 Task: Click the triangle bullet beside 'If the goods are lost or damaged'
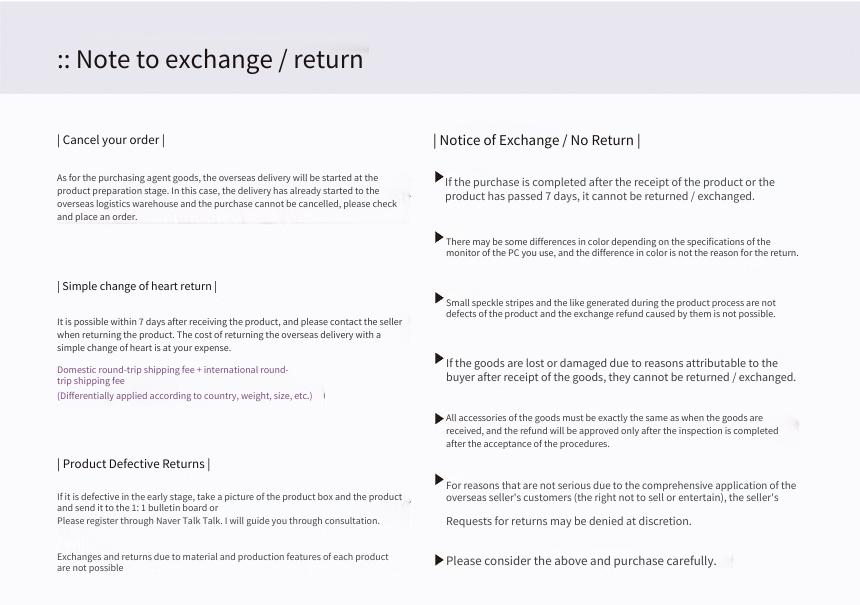pyautogui.click(x=439, y=358)
